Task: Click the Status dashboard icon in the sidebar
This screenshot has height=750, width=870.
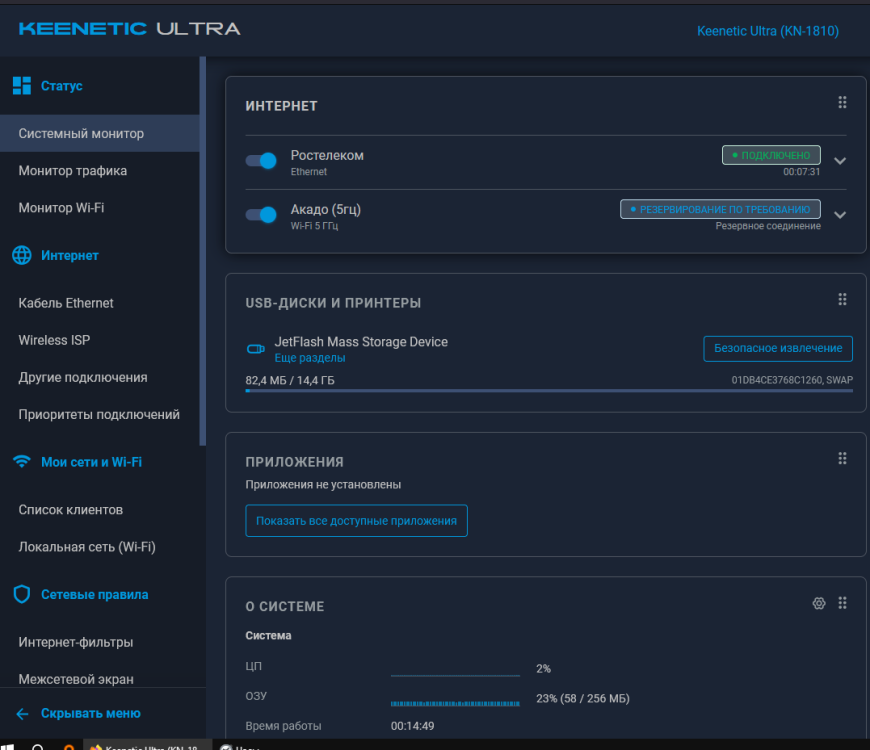Action: 22,85
